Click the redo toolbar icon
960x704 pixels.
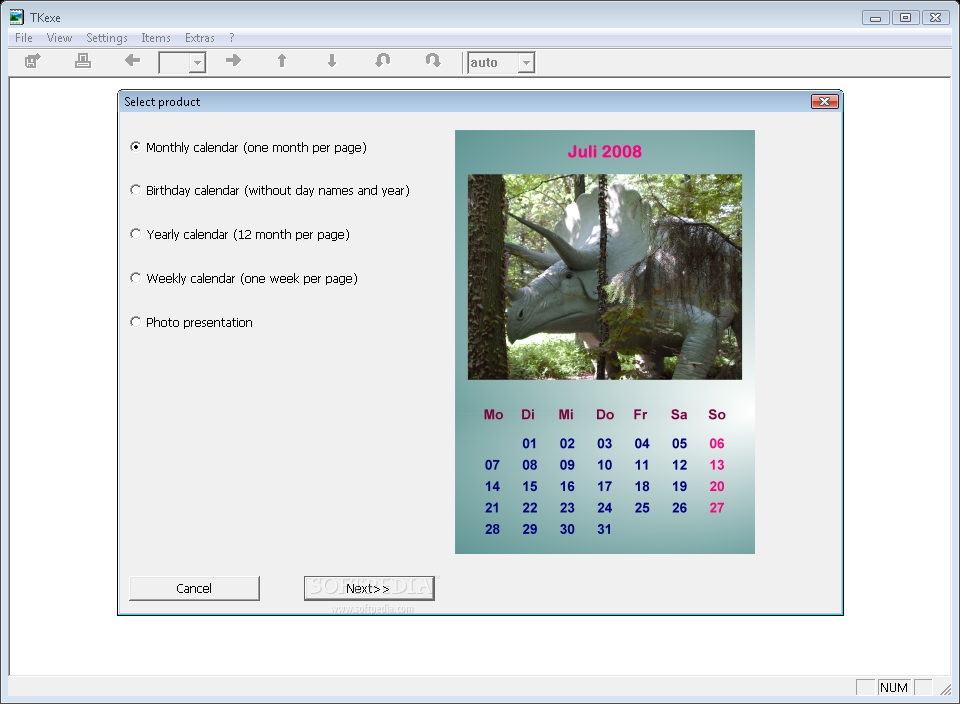[433, 60]
